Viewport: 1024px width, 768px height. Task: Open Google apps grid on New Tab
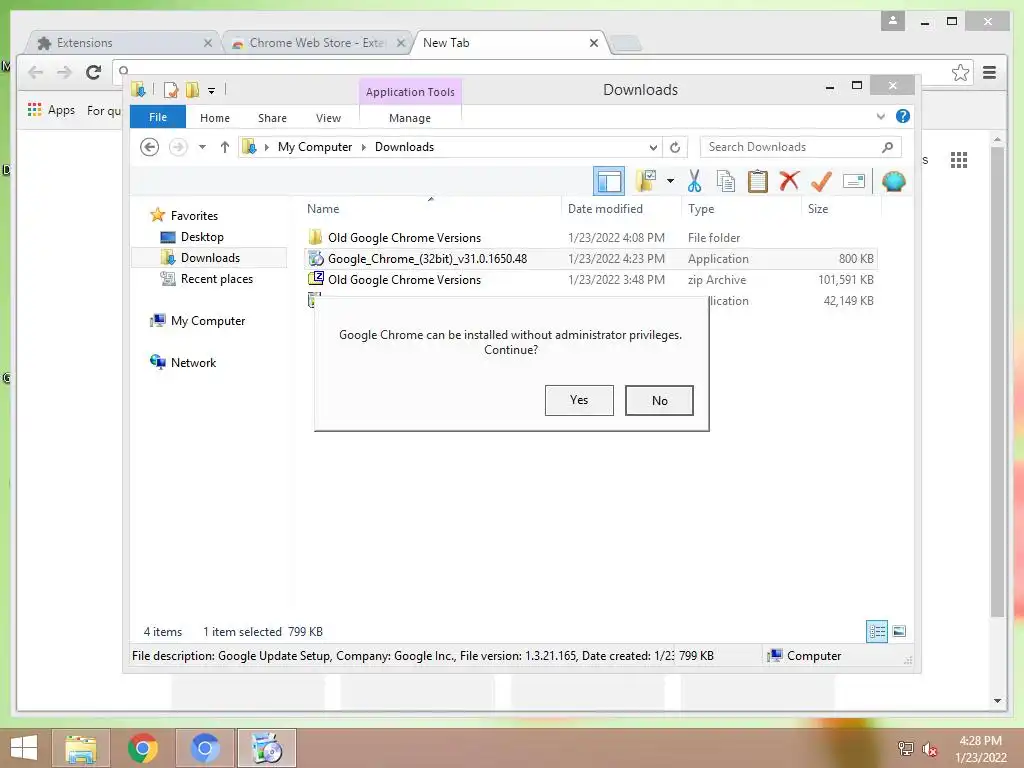pos(959,160)
